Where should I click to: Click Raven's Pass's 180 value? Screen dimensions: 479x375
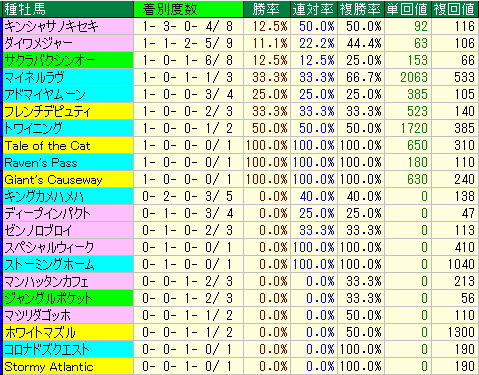pyautogui.click(x=417, y=162)
